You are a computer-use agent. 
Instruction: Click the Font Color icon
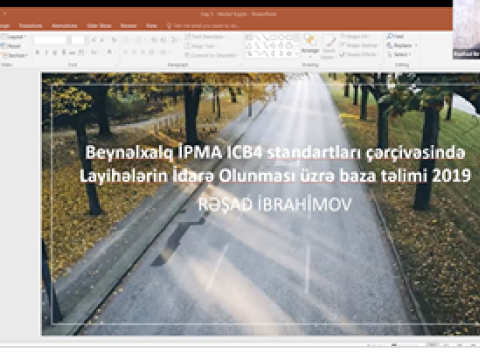(x=110, y=52)
